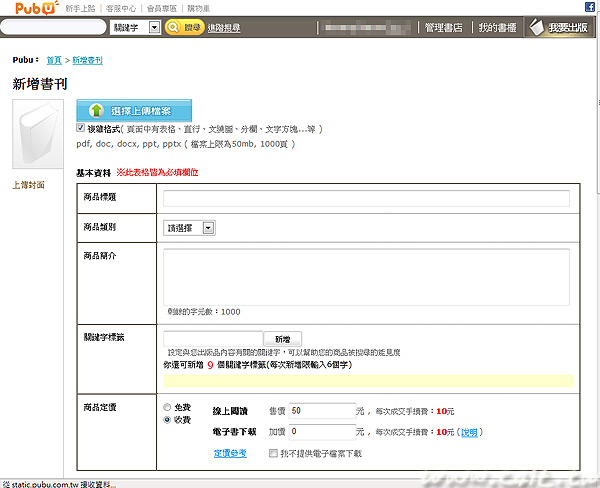Click the green upload arrow button 選擇上傳檔案

tap(134, 111)
